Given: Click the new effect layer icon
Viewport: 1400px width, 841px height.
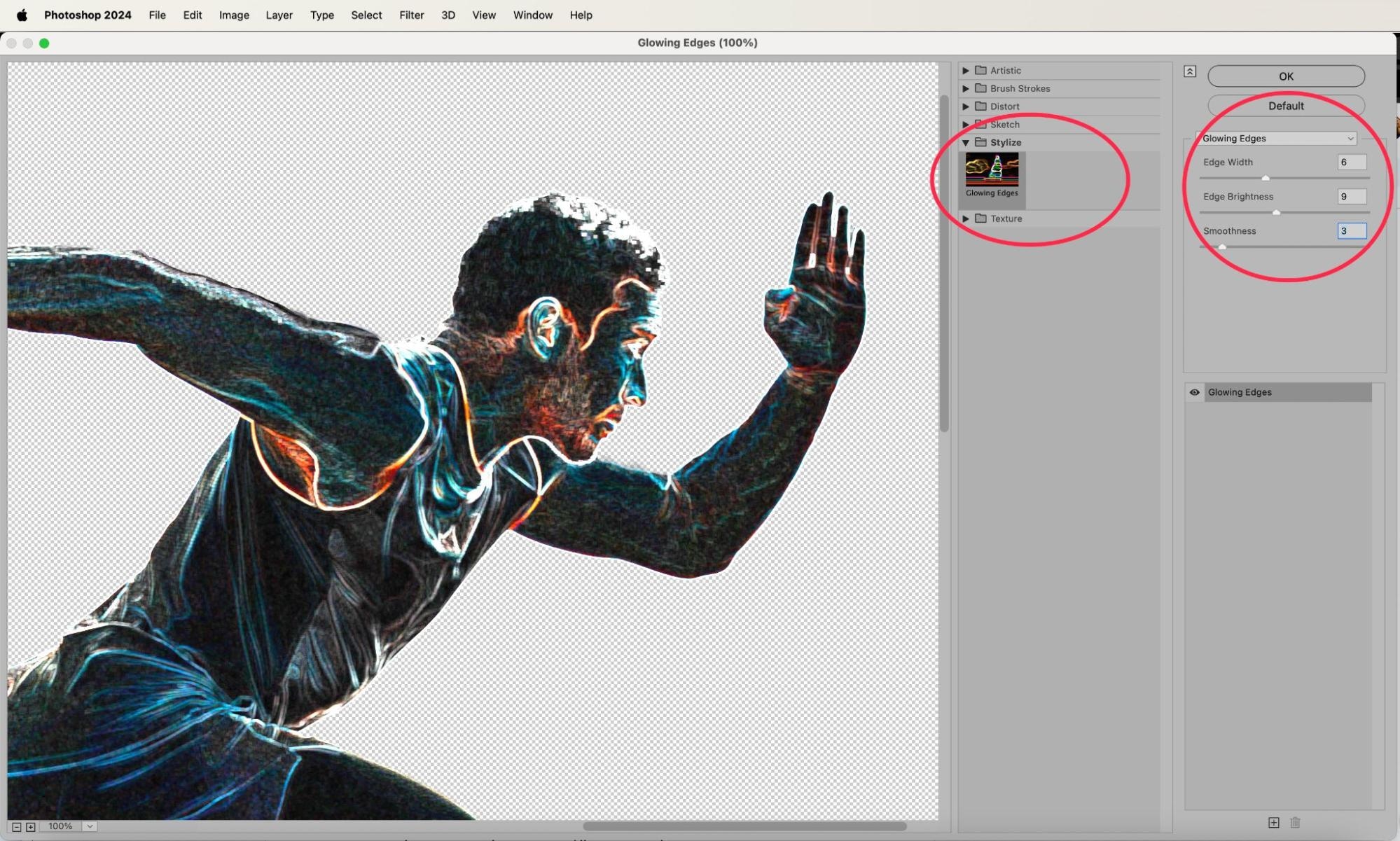Looking at the screenshot, I should click(x=1273, y=822).
